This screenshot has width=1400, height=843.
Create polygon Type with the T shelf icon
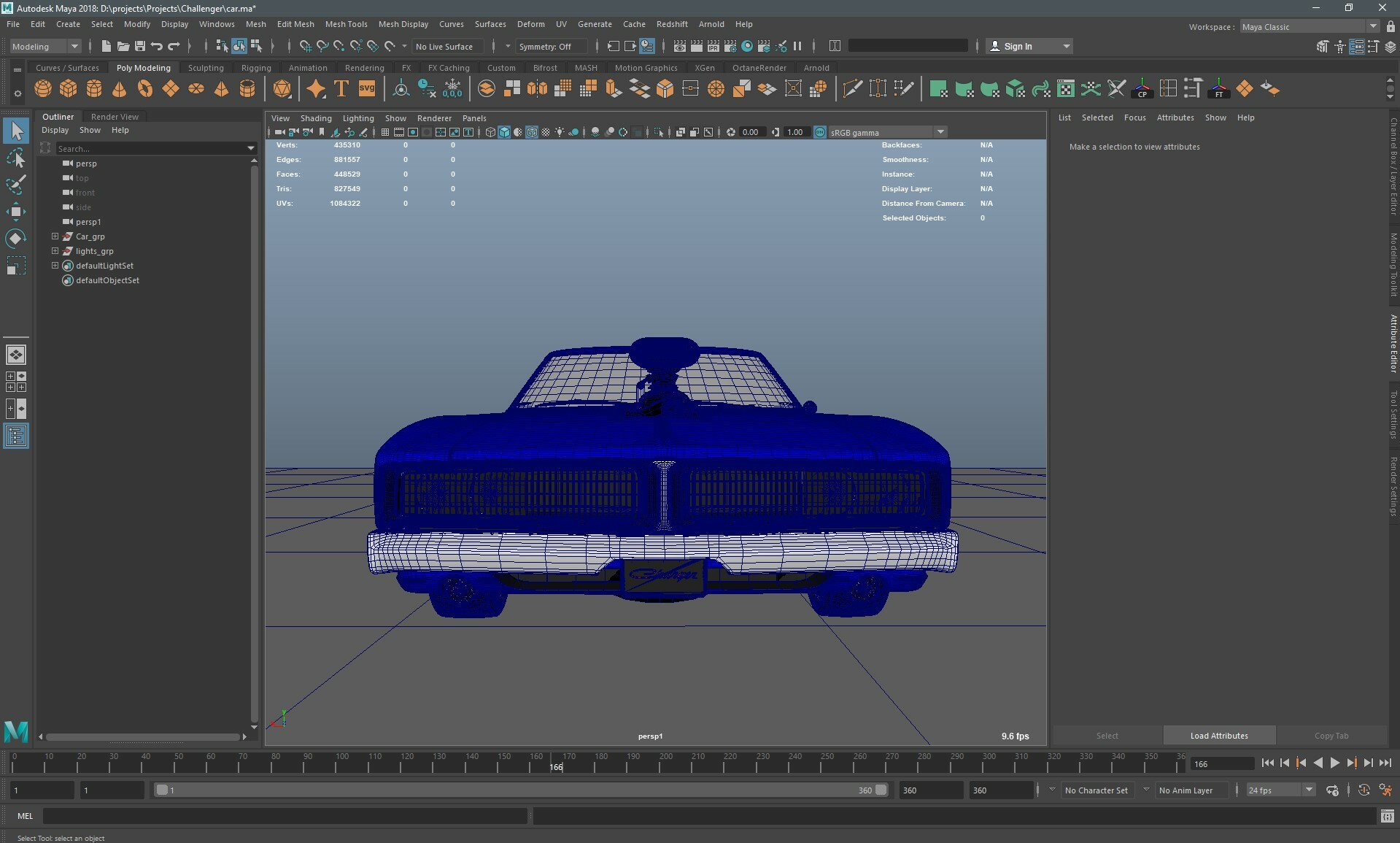pos(340,88)
